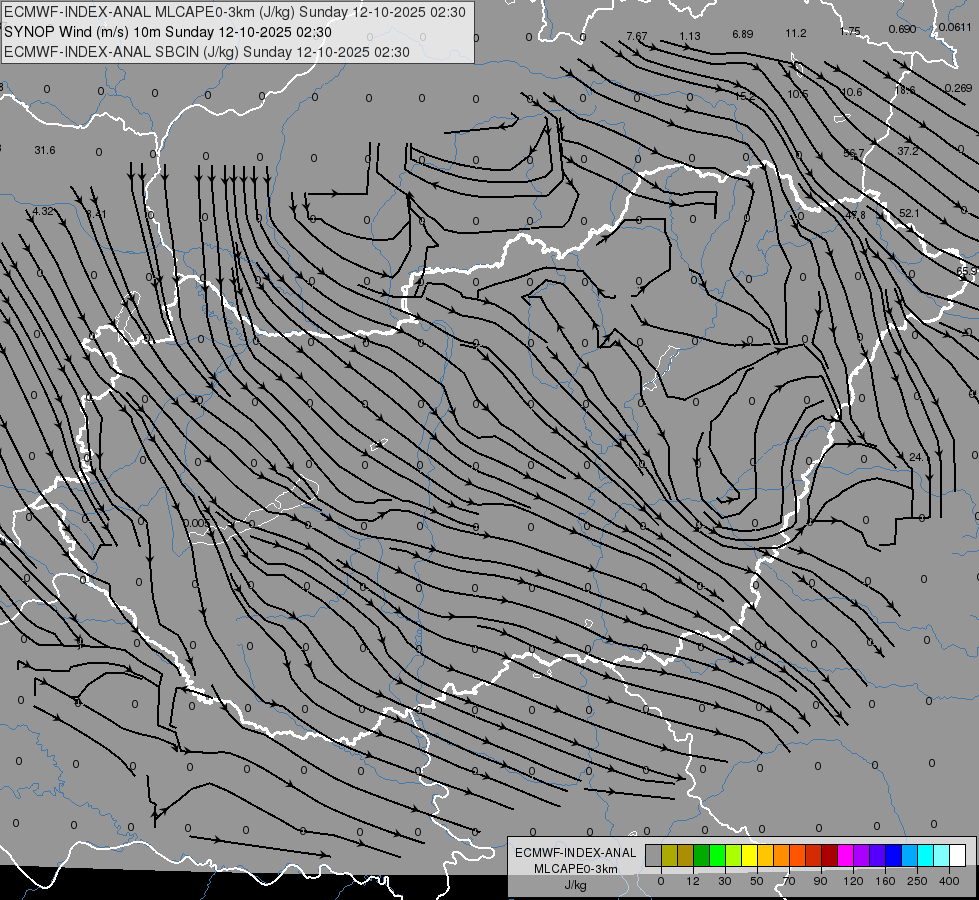Pick the brick-red legend swatch
979x900 pixels.
814,855
